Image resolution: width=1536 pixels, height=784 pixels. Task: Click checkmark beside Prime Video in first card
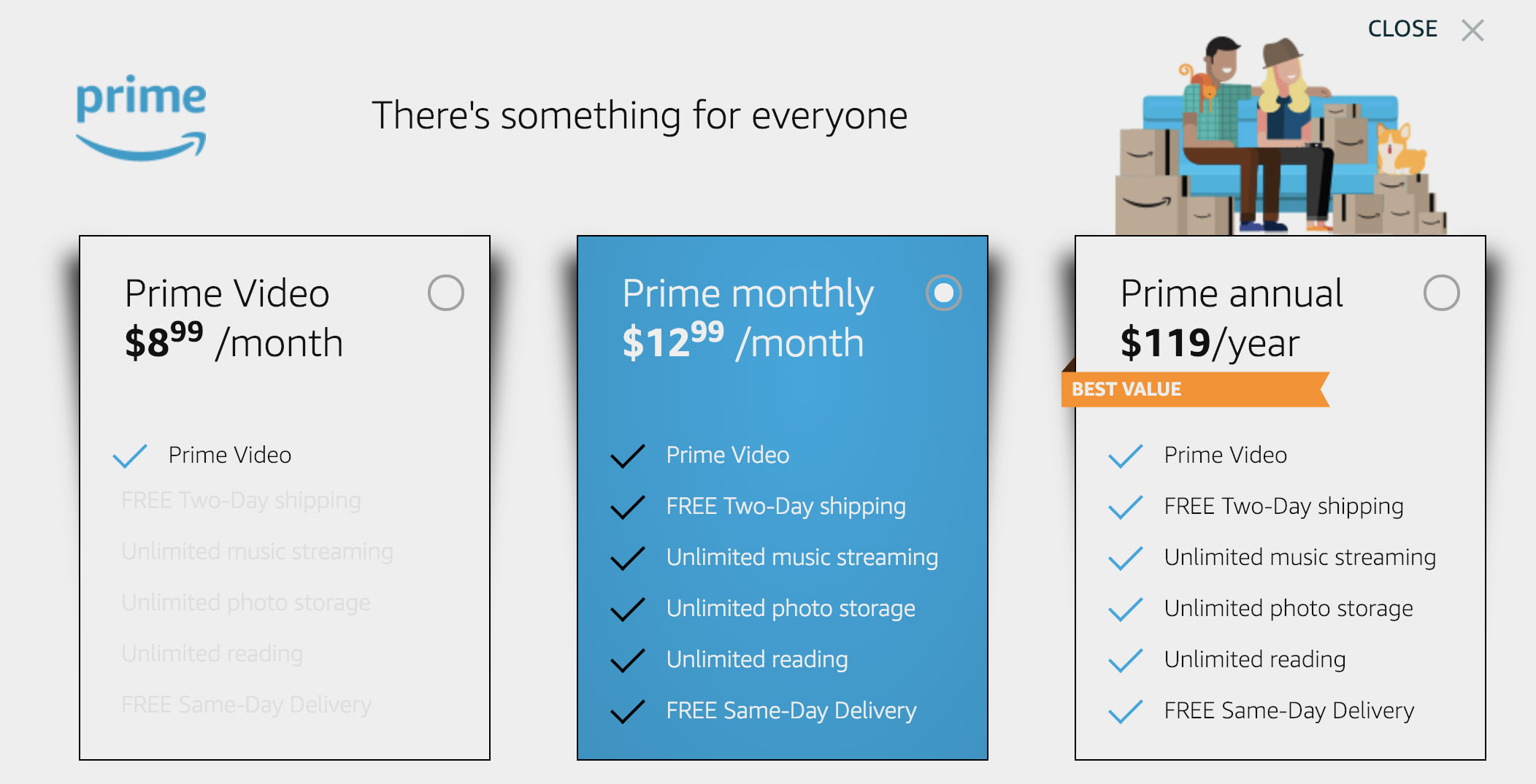(x=130, y=456)
